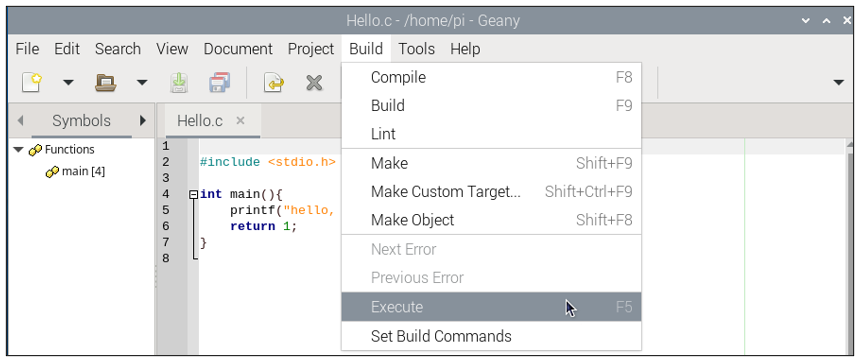Open the Tools menu
Image resolution: width=858 pixels, height=361 pixels.
(x=416, y=49)
